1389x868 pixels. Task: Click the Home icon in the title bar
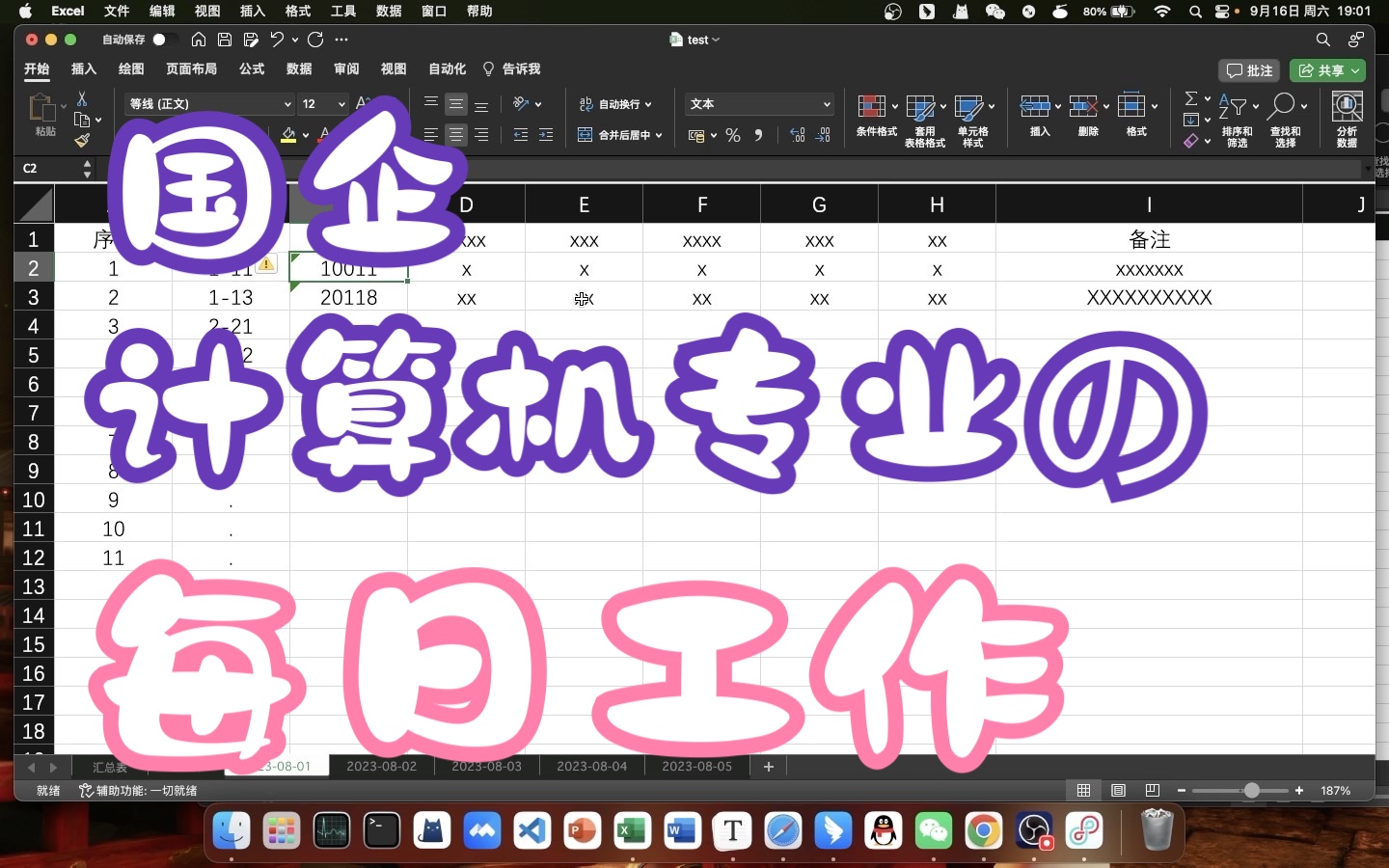(199, 40)
